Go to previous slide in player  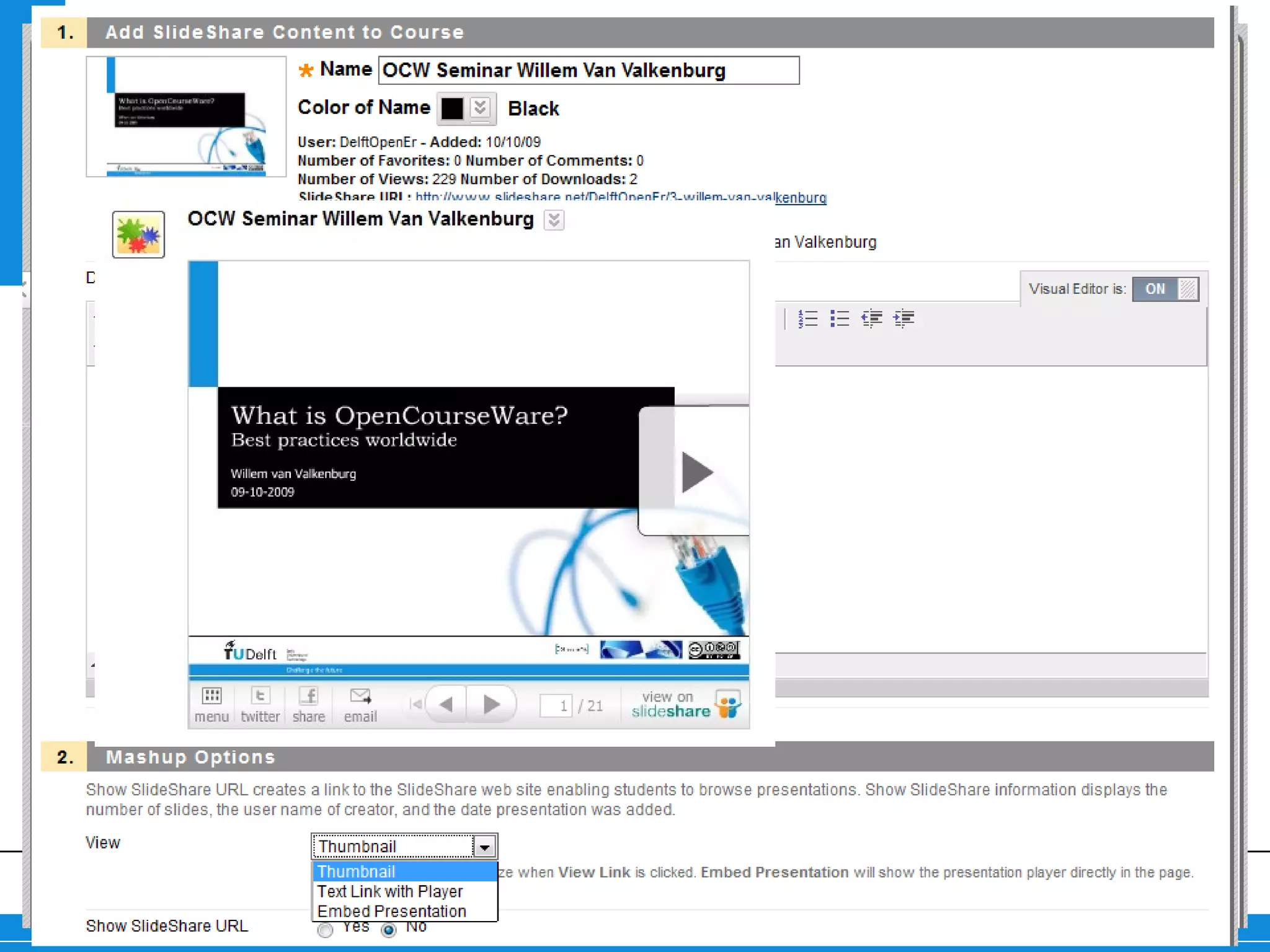point(446,704)
